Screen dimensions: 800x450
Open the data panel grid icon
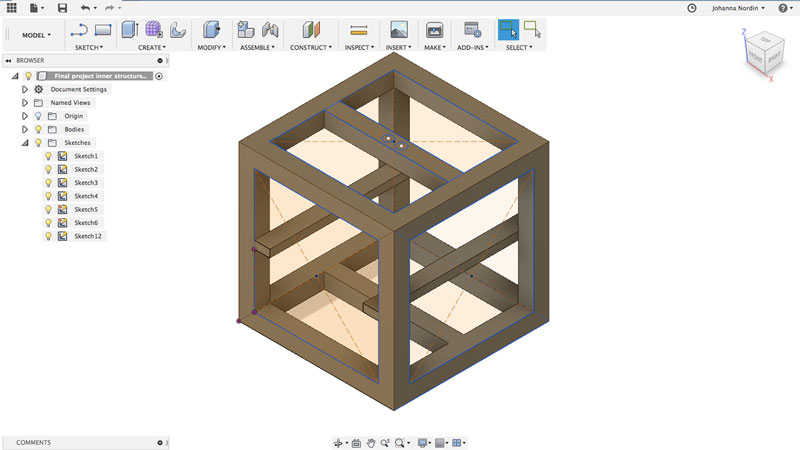(11, 8)
